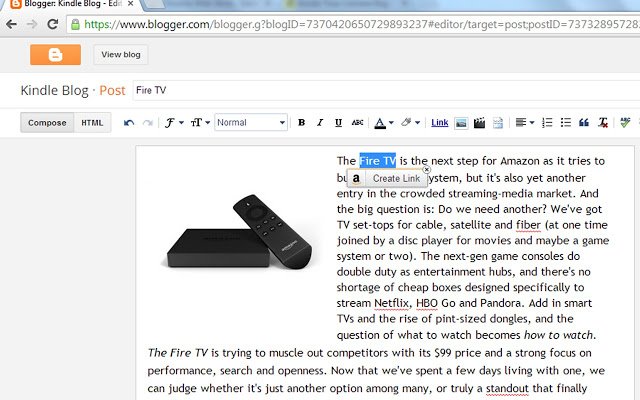Click the underlined word 'standout'
The width and height of the screenshot is (640, 400).
click(x=505, y=388)
